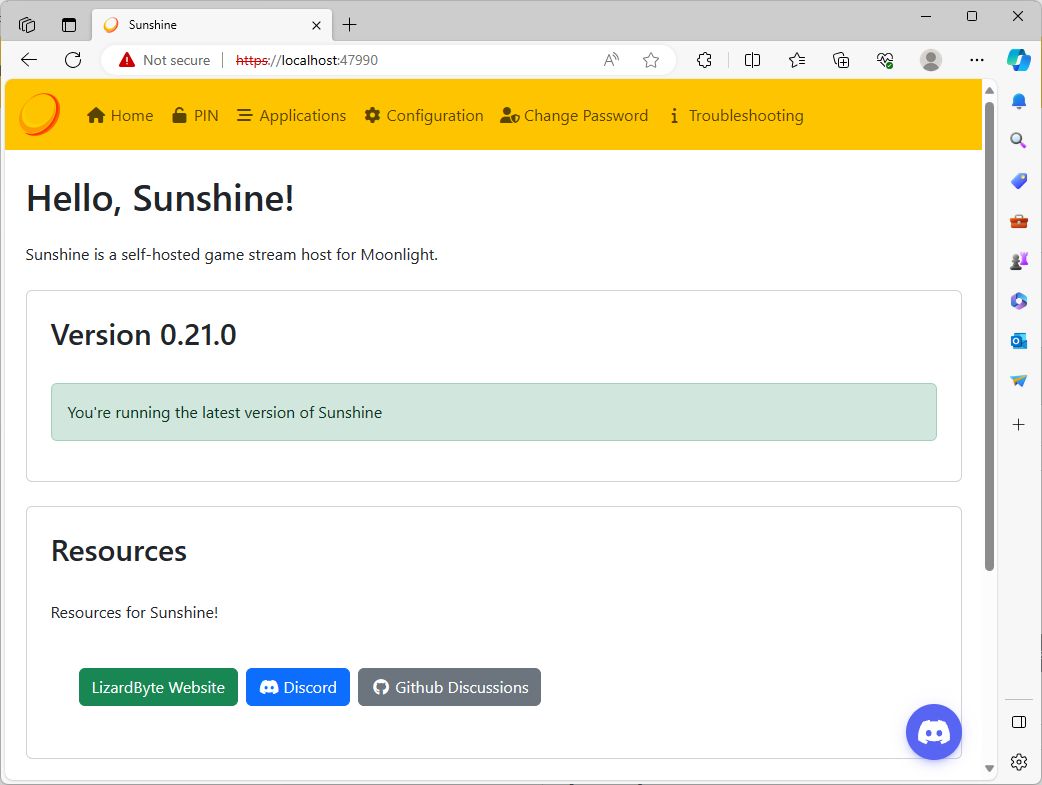Visit the LizardByte Website button
The width and height of the screenshot is (1042, 785).
tap(158, 687)
